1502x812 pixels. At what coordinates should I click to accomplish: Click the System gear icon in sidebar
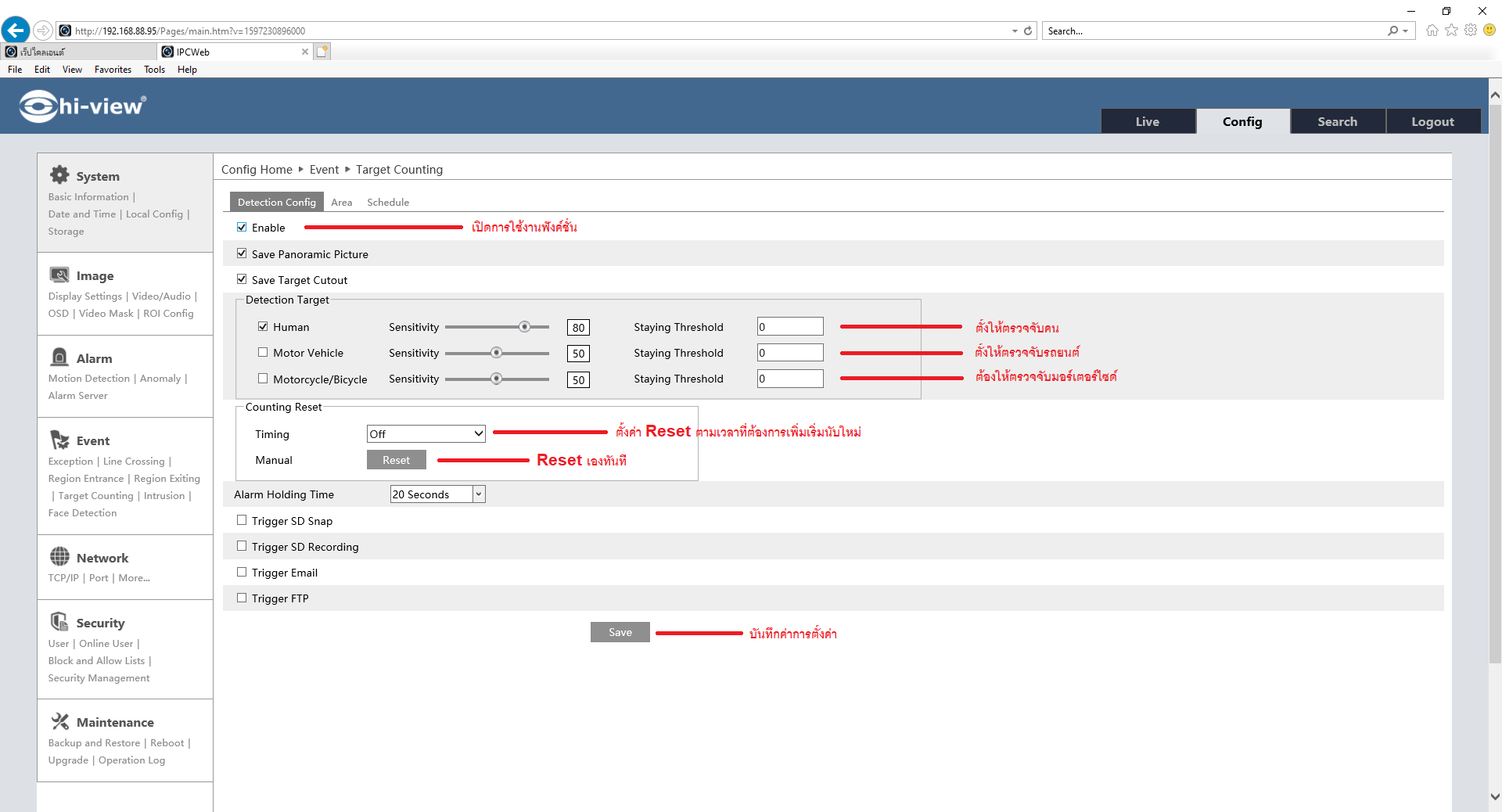click(x=59, y=175)
